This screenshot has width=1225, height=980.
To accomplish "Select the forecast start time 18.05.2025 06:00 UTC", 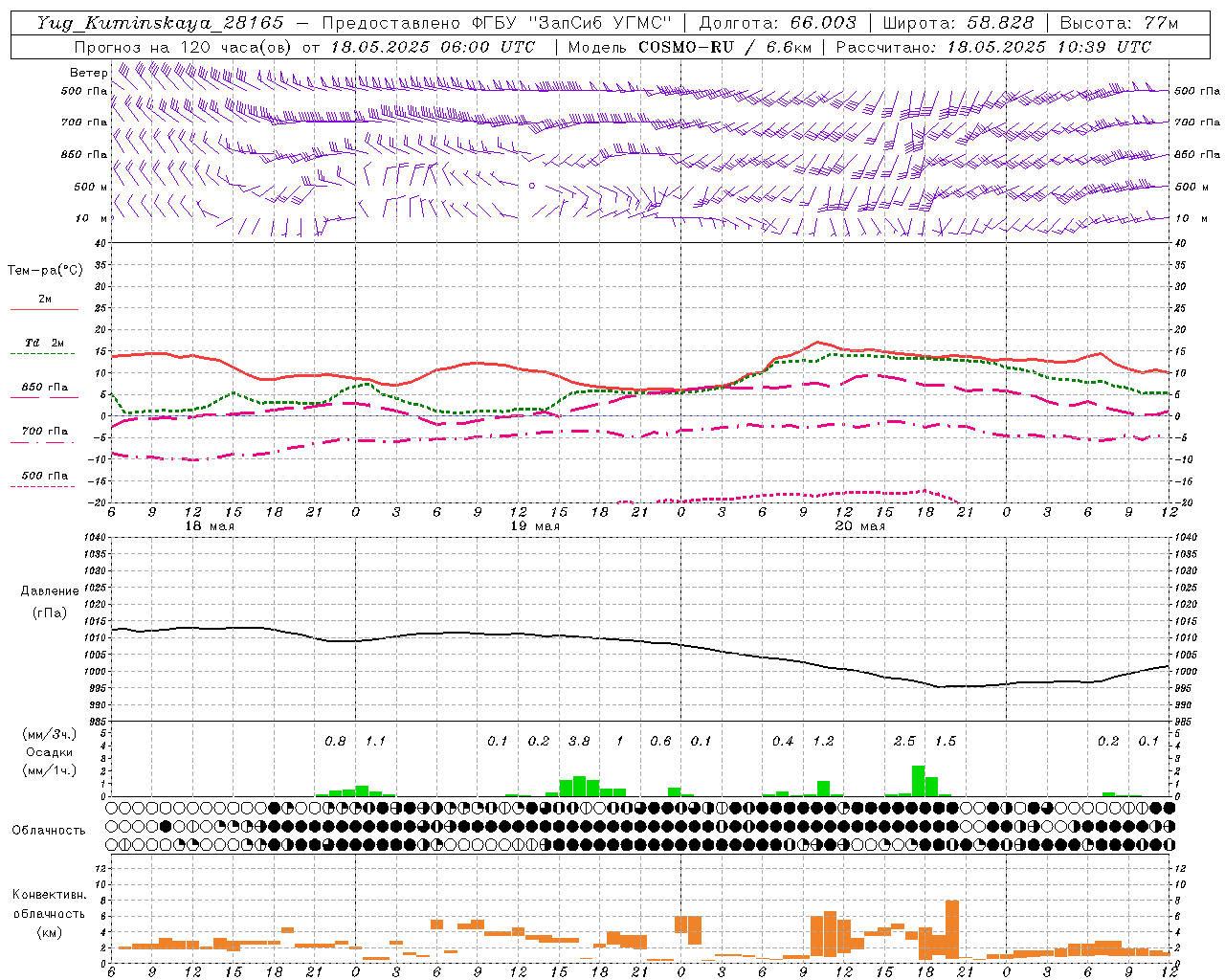I will 433,47.
